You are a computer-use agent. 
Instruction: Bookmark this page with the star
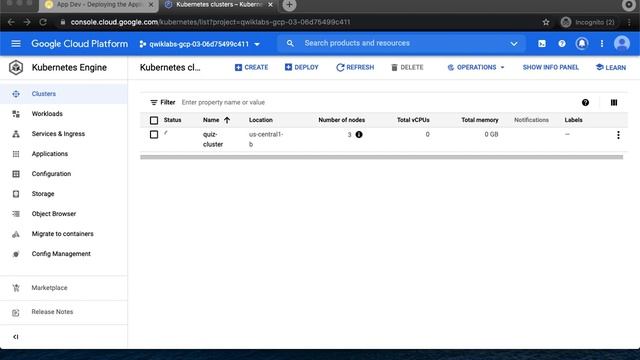(x=546, y=22)
